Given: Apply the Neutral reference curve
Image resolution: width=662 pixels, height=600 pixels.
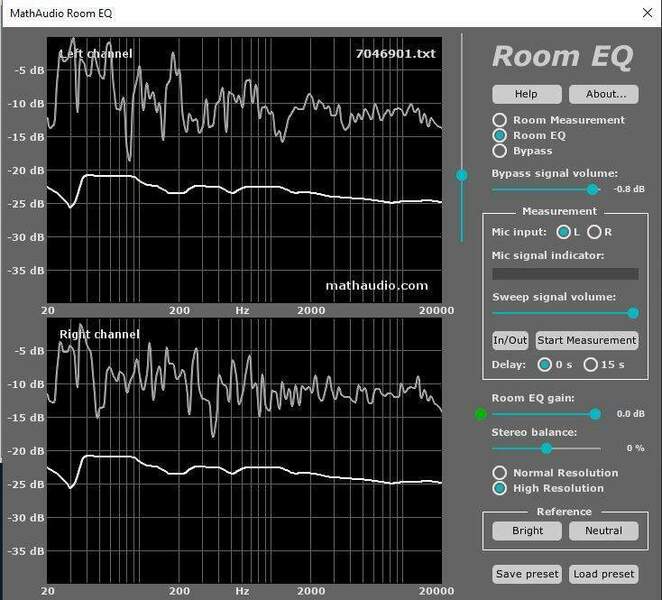Looking at the screenshot, I should pyautogui.click(x=604, y=531).
